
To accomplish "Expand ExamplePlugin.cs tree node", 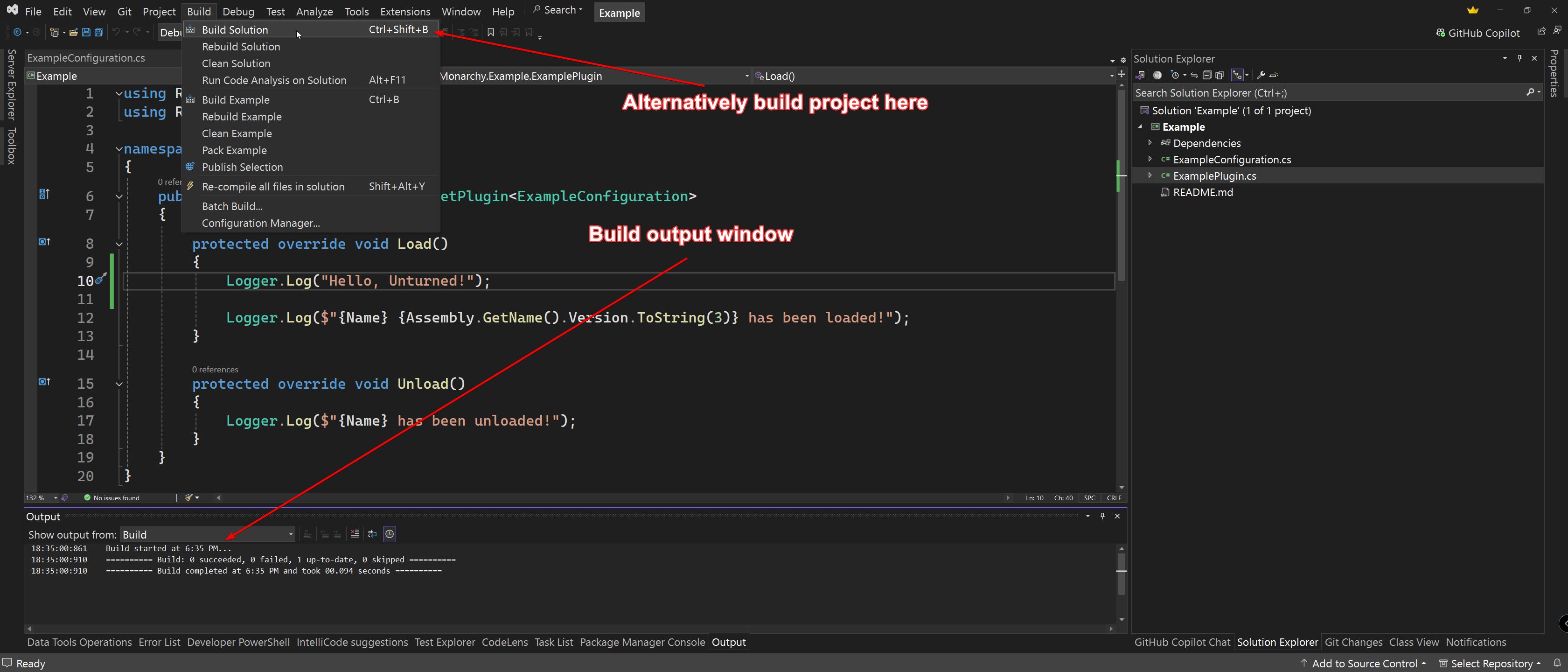I will click(x=1150, y=175).
